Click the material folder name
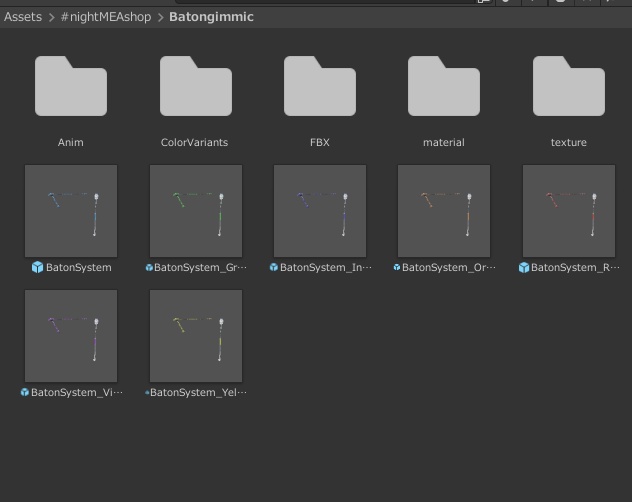The image size is (632, 502). point(444,142)
